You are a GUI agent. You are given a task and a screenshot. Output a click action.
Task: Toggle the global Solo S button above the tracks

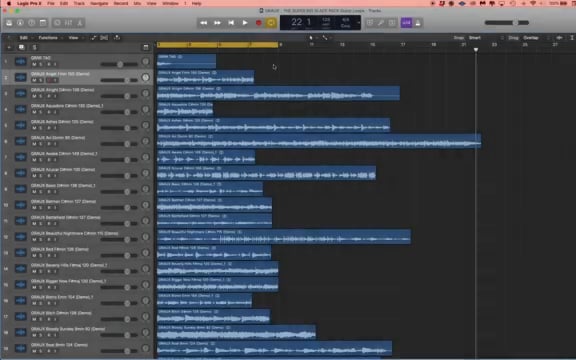(x=35, y=47)
